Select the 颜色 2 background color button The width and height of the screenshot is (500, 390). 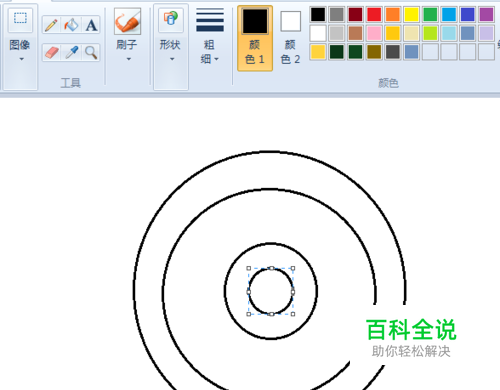click(x=290, y=38)
